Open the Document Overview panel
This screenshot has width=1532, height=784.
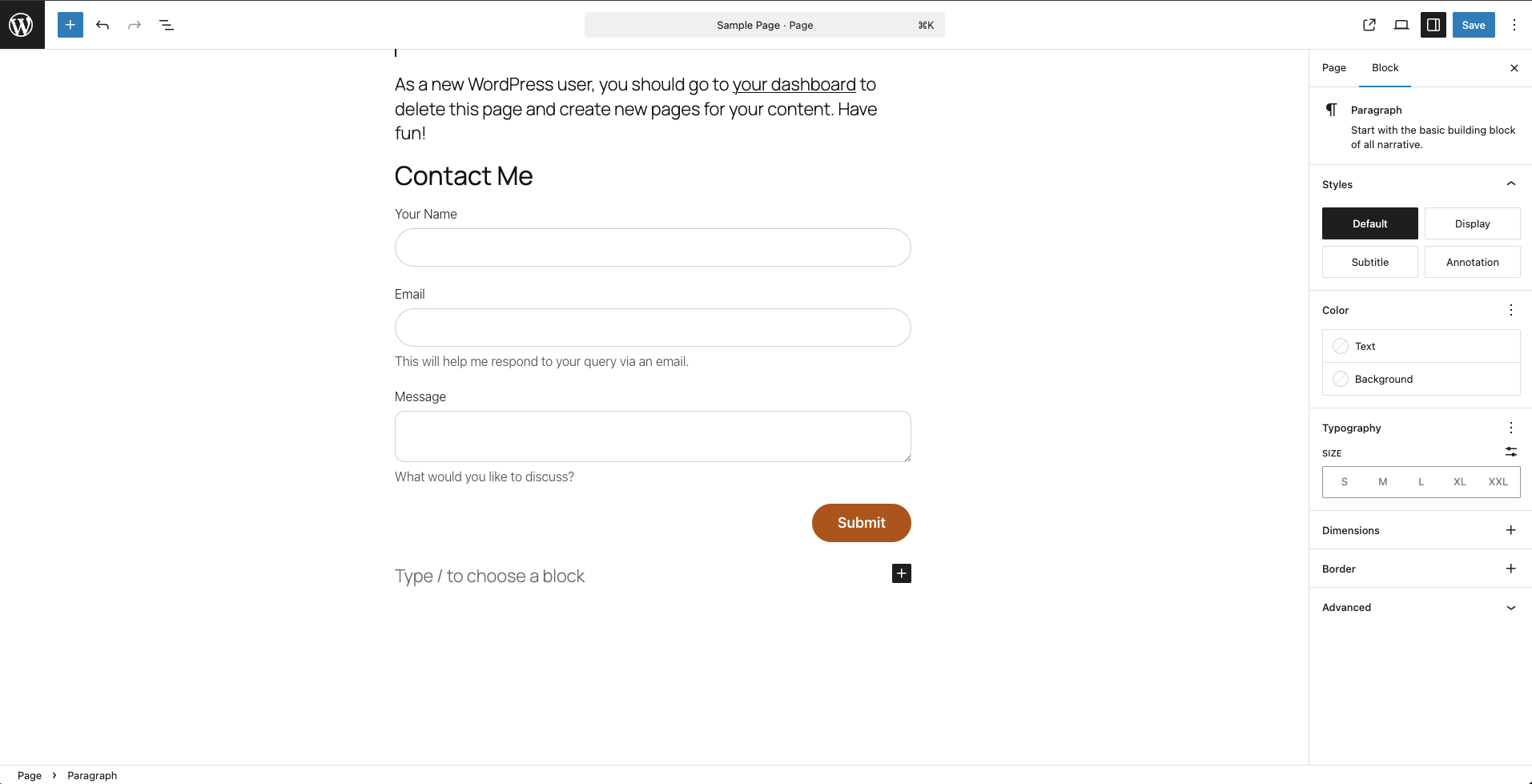point(166,25)
